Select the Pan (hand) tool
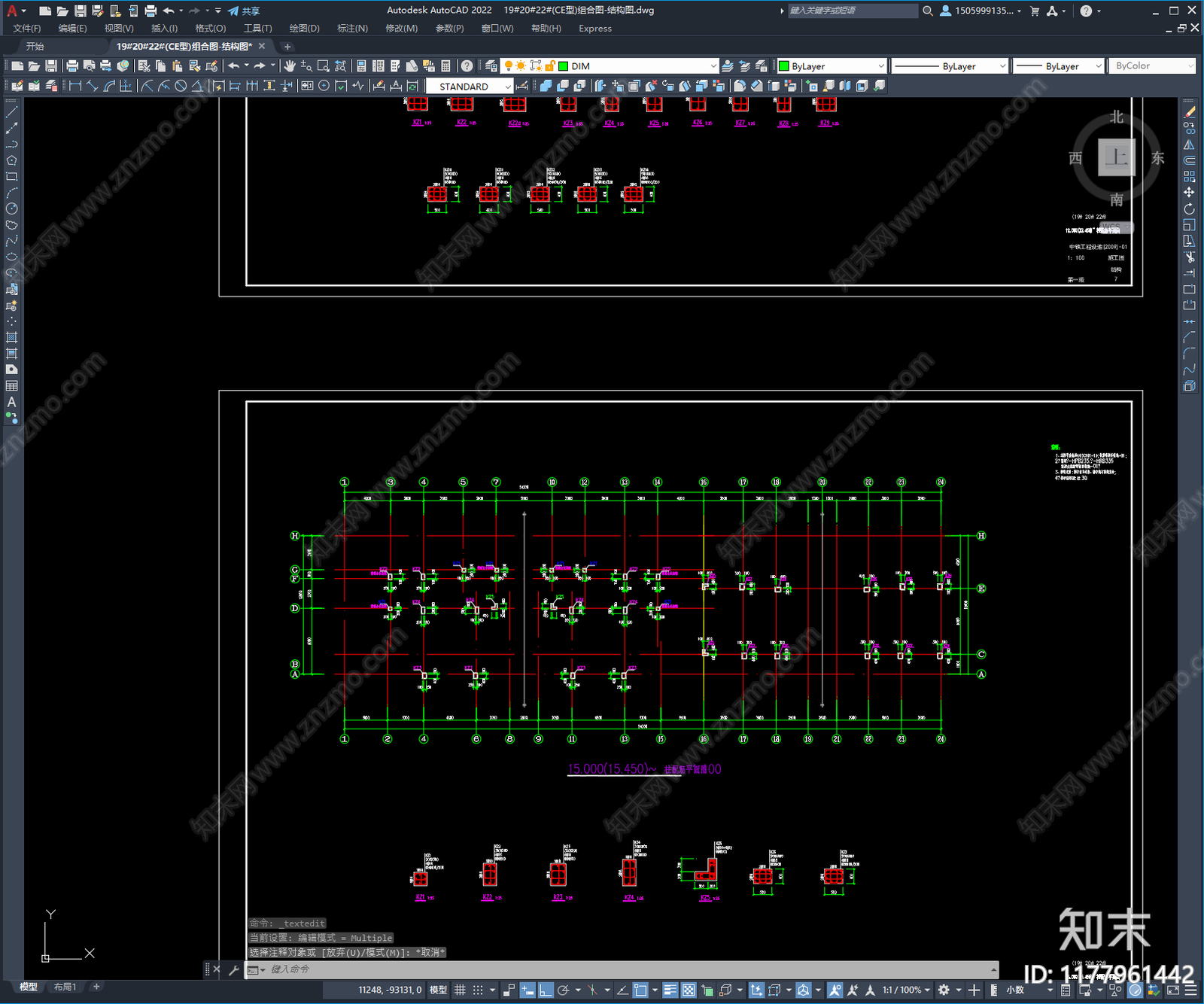Image resolution: width=1204 pixels, height=1004 pixels. (290, 66)
